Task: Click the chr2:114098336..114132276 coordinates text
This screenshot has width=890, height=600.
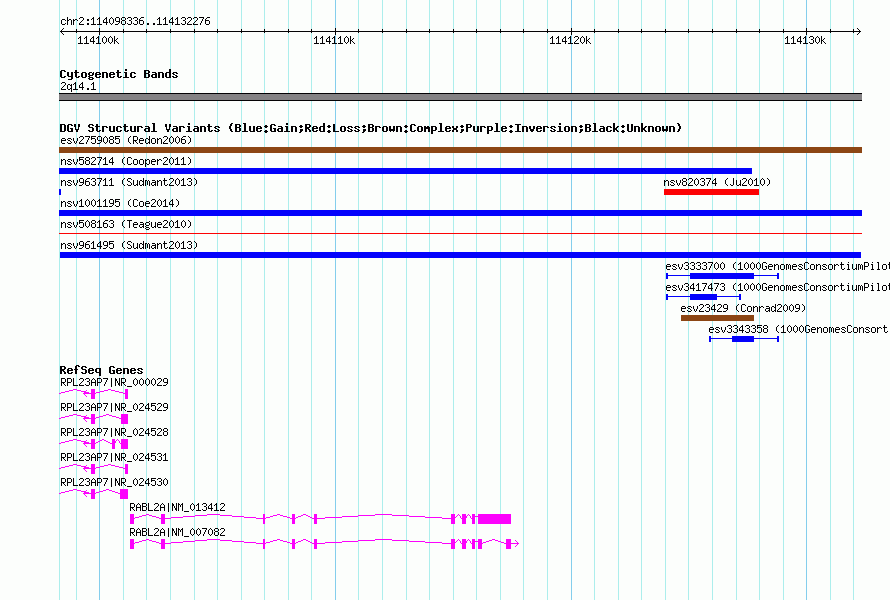Action: point(135,22)
